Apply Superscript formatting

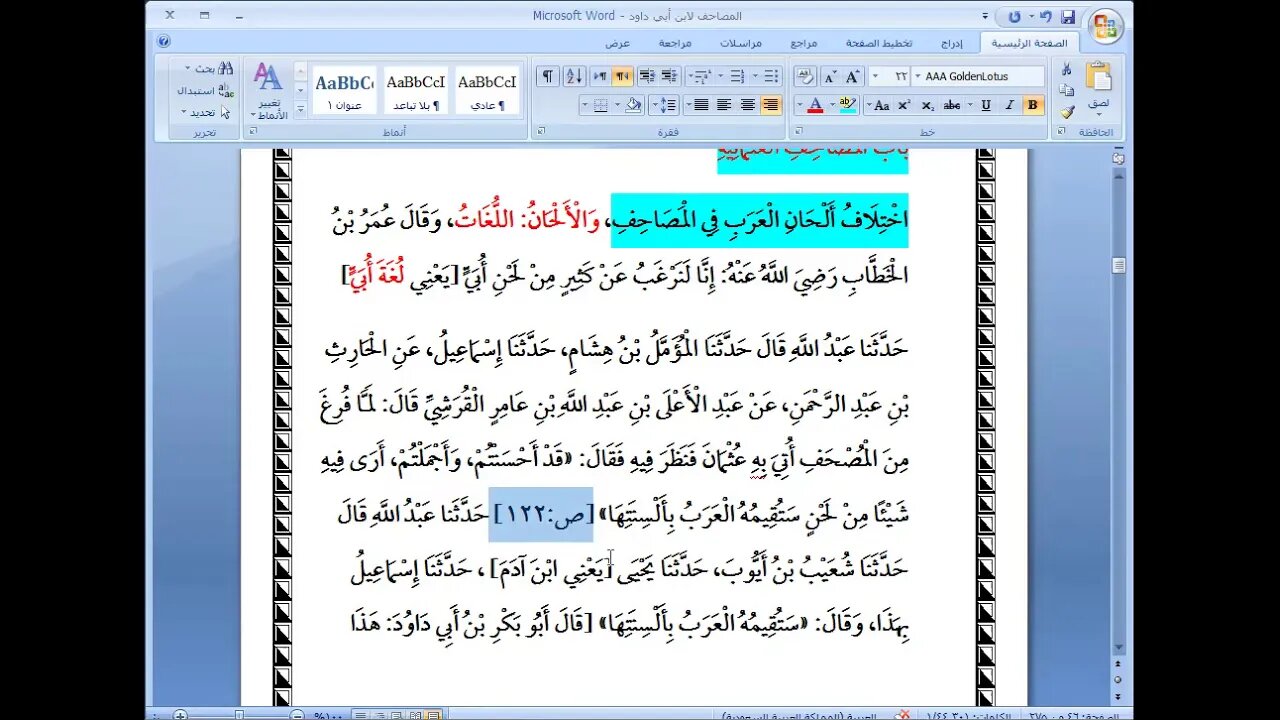point(903,105)
